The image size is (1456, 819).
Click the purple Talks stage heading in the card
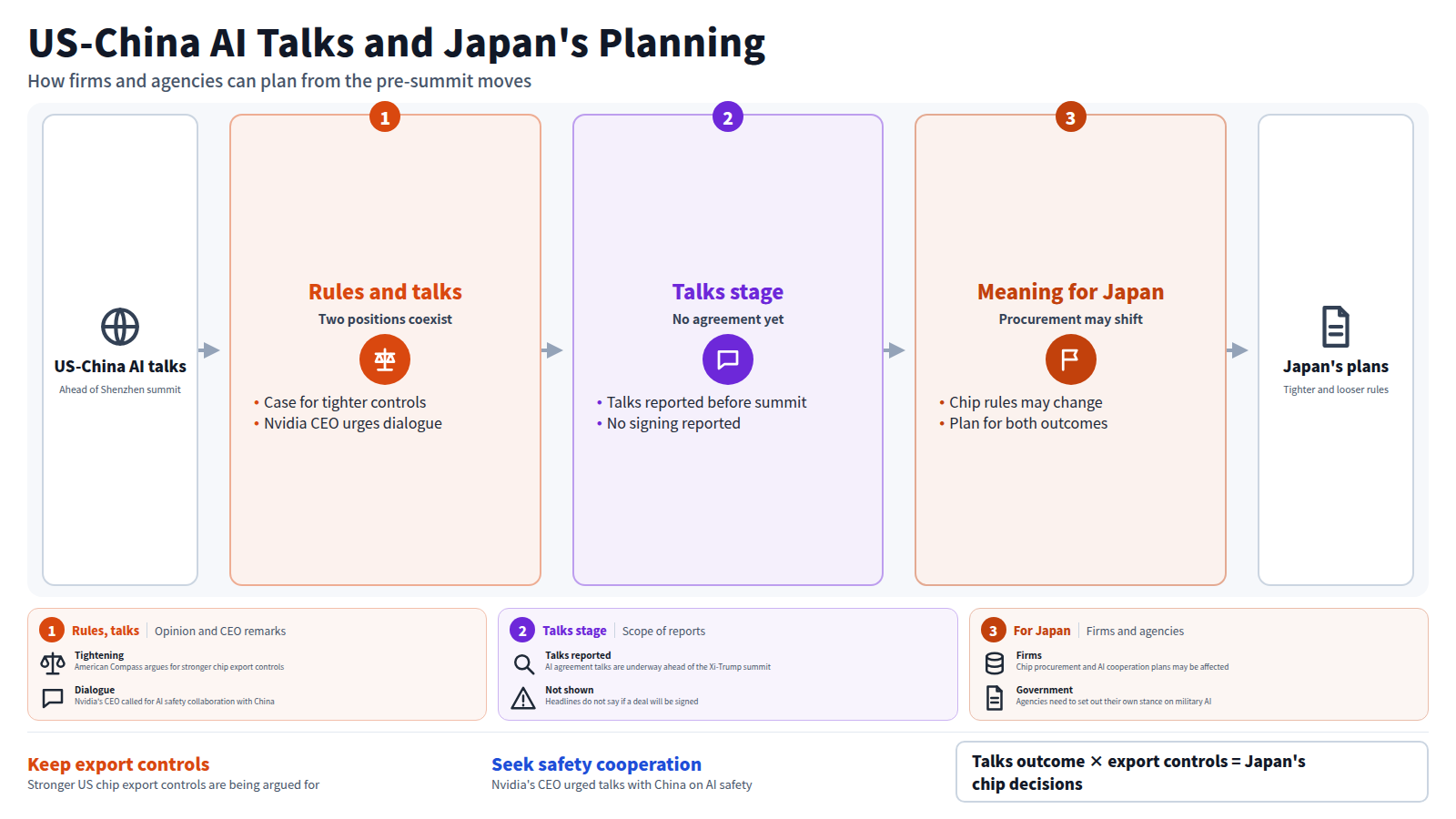click(x=728, y=292)
